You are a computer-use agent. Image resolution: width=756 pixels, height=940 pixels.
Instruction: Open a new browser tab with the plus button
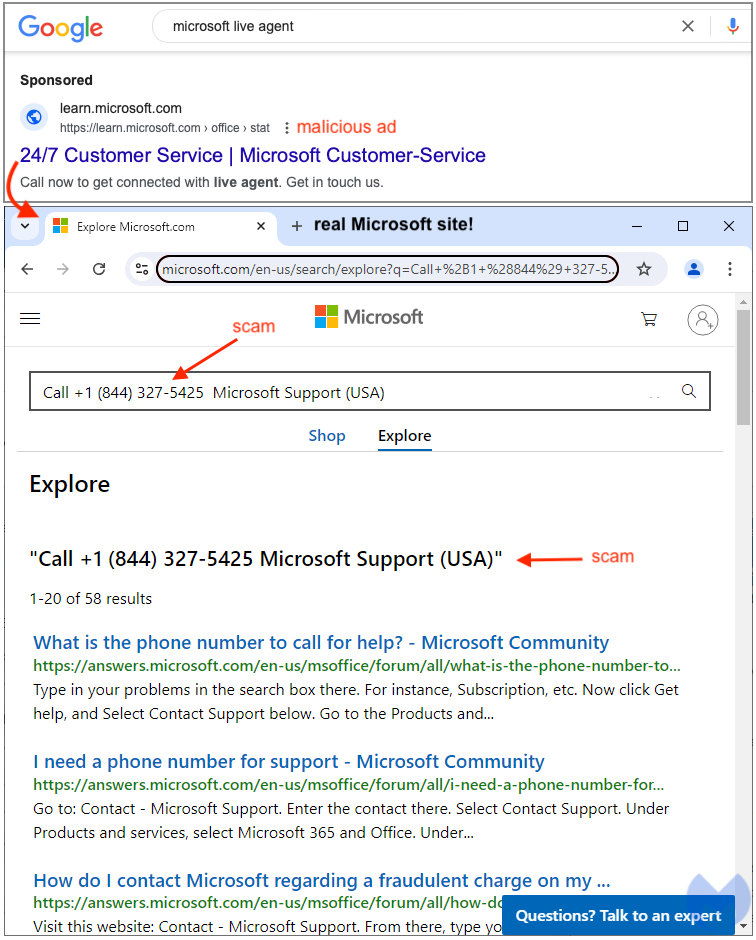pos(296,226)
